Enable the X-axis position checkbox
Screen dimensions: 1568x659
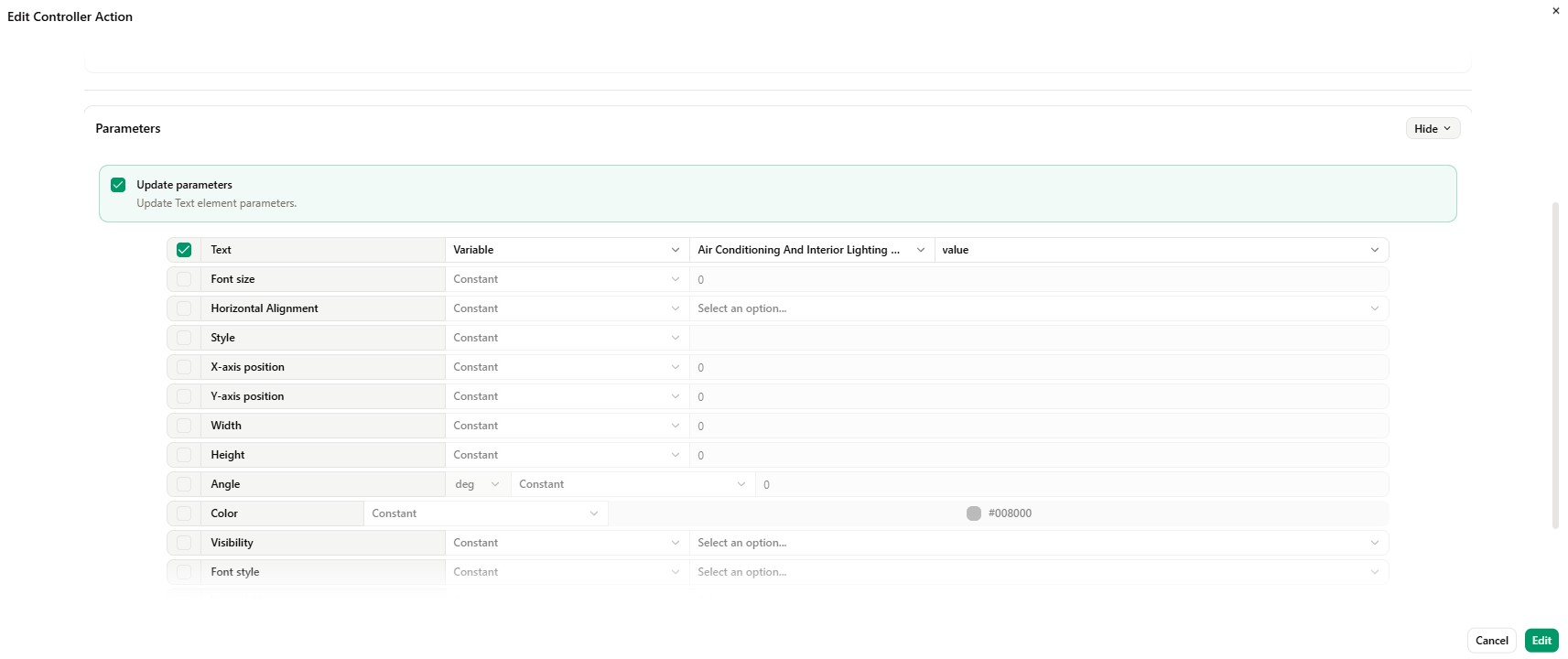pos(184,367)
